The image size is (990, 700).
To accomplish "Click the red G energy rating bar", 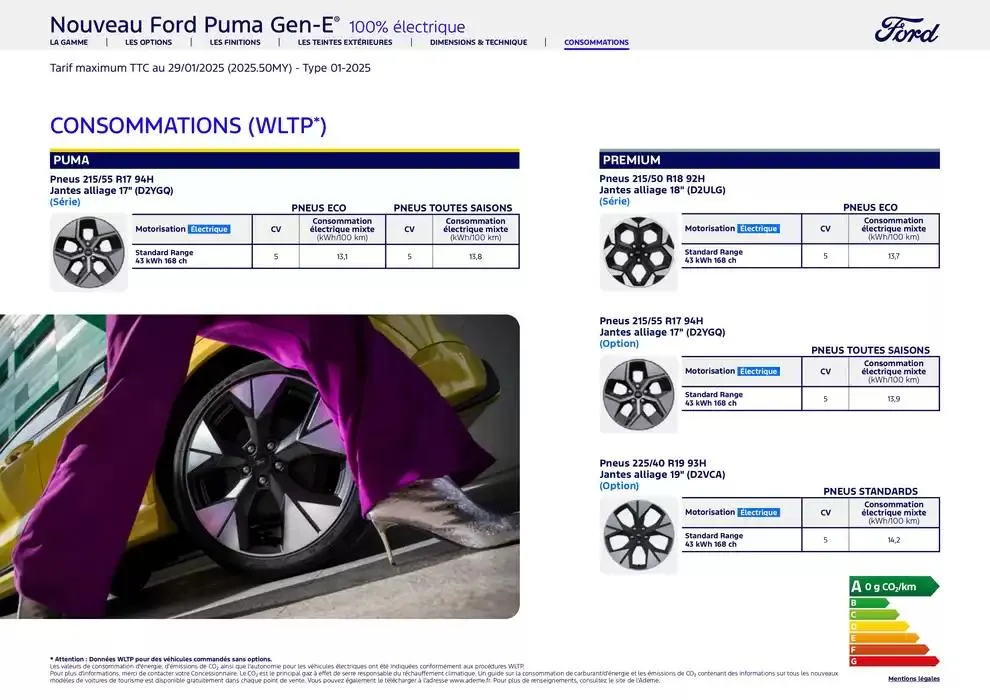I will tap(892, 661).
